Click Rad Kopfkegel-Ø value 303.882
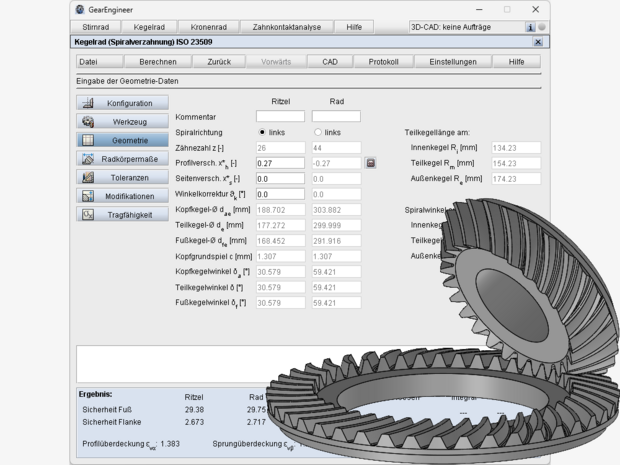Image resolution: width=620 pixels, height=465 pixels. 336,210
